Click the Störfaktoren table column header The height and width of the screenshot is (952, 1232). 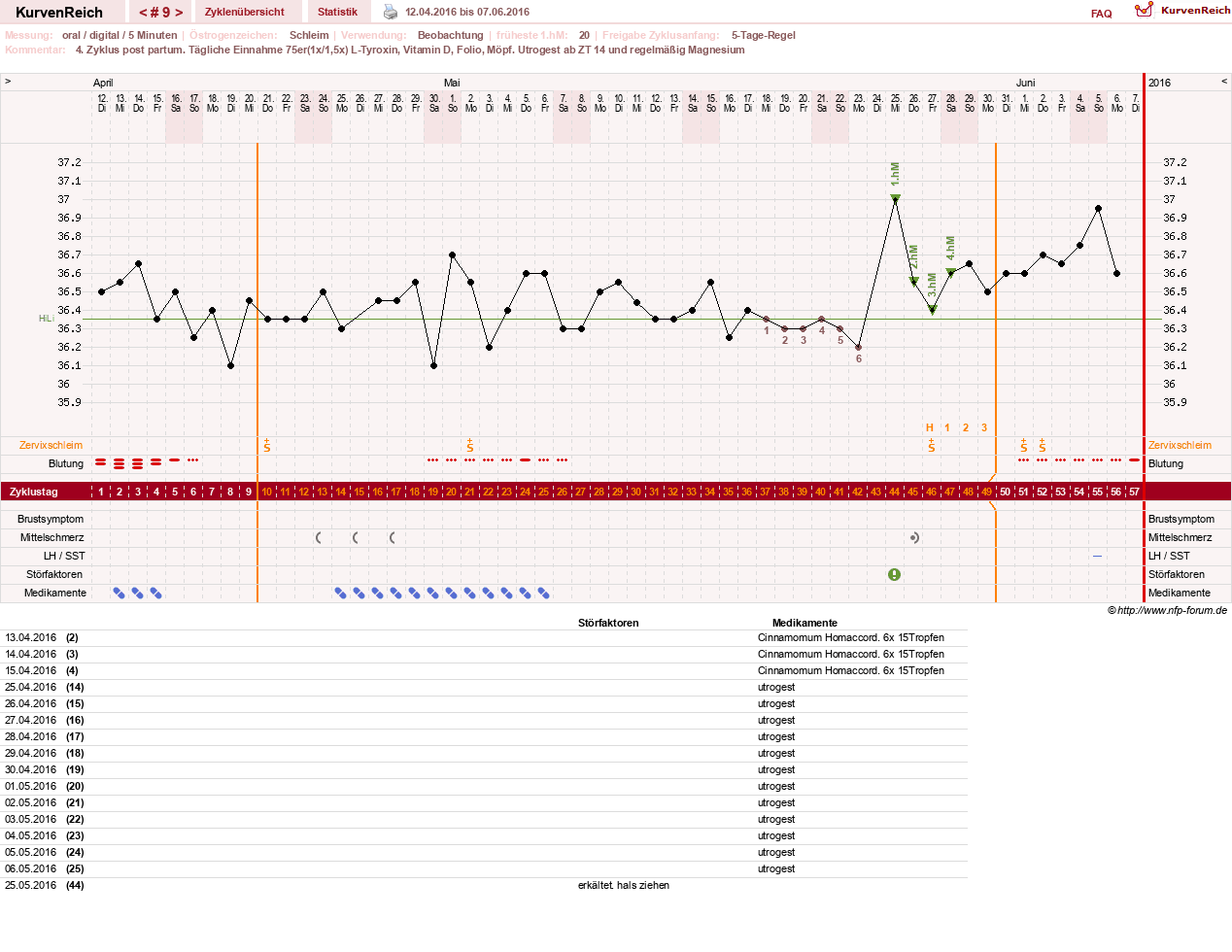(x=608, y=623)
